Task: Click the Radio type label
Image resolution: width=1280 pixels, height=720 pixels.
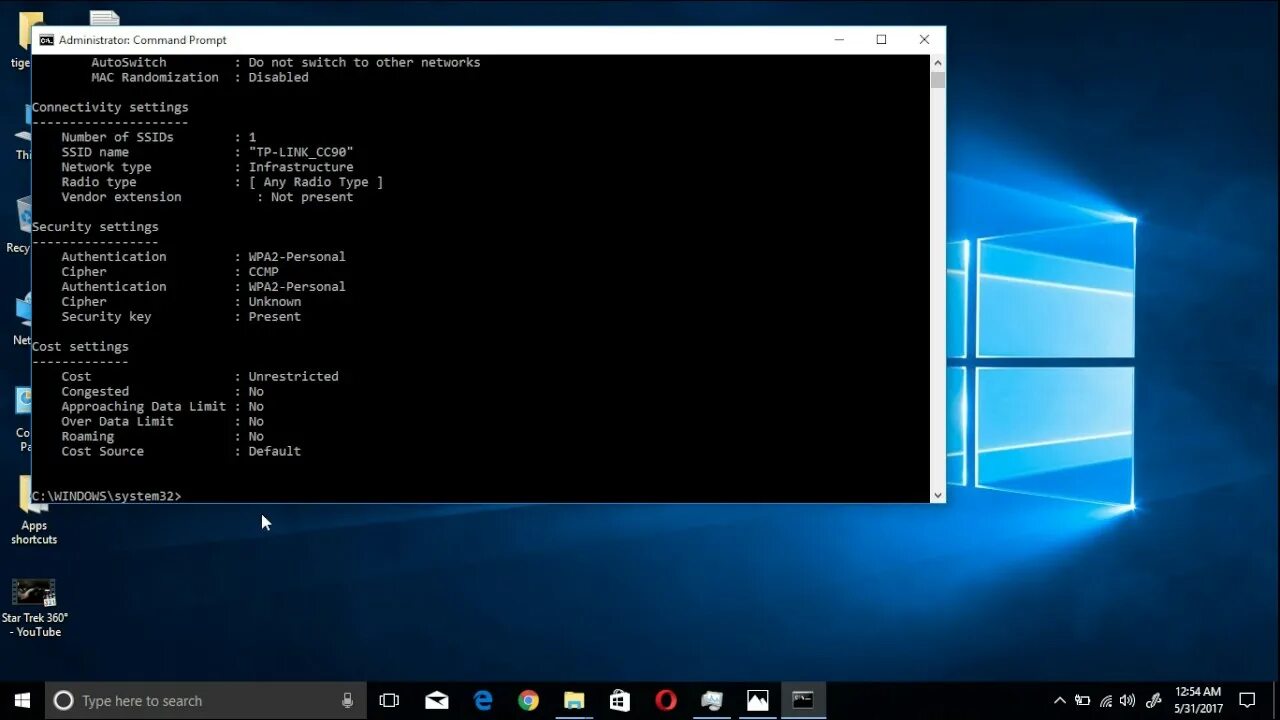Action: click(x=99, y=182)
